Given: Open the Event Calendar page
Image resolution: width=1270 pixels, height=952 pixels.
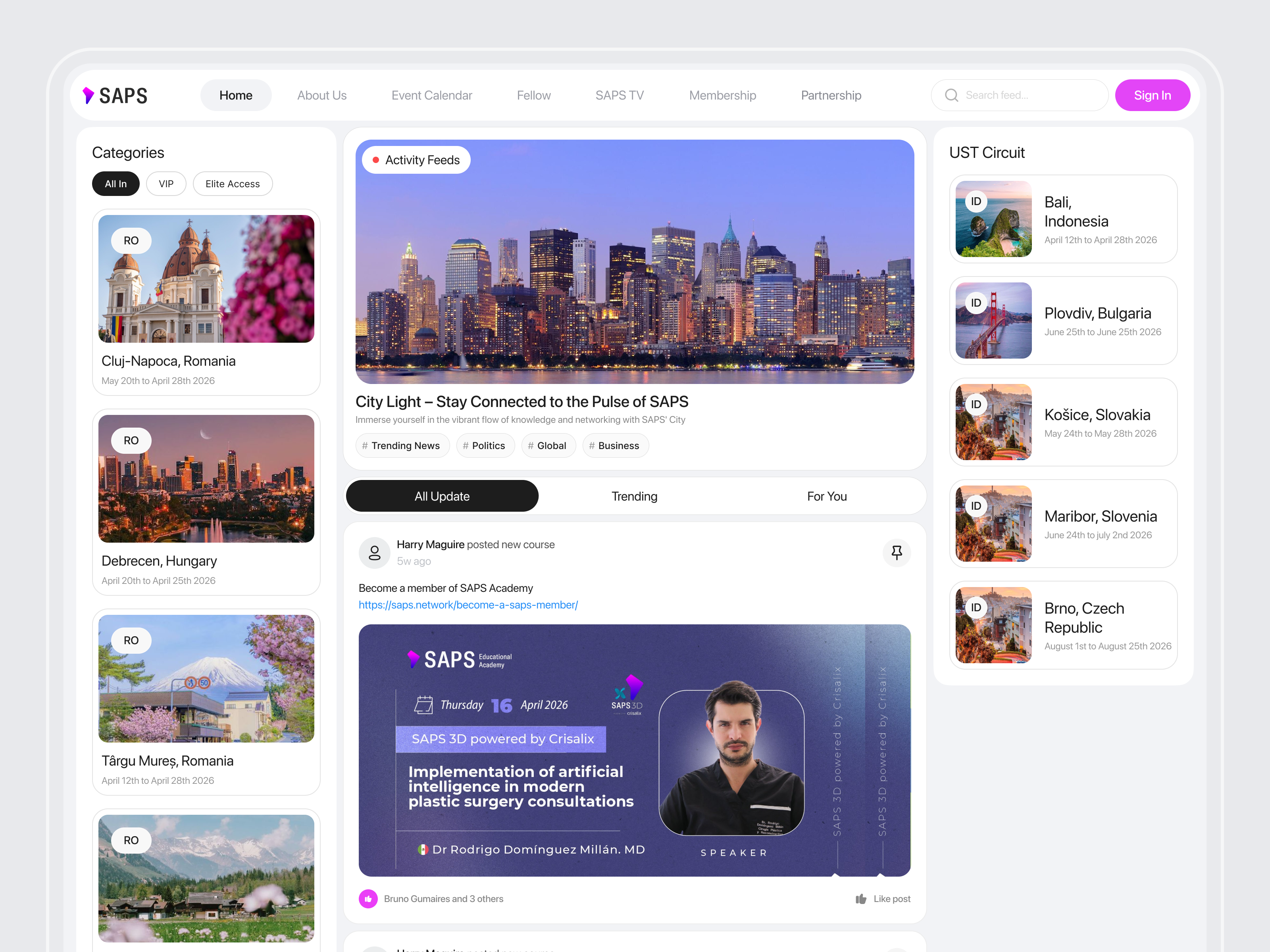Looking at the screenshot, I should pos(432,95).
